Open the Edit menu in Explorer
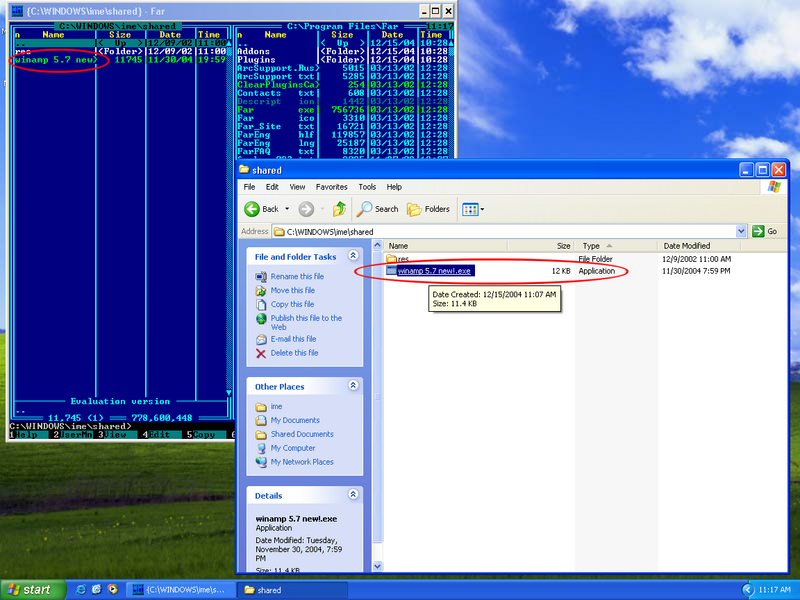Screen dimensions: 800x600 tap(272, 187)
